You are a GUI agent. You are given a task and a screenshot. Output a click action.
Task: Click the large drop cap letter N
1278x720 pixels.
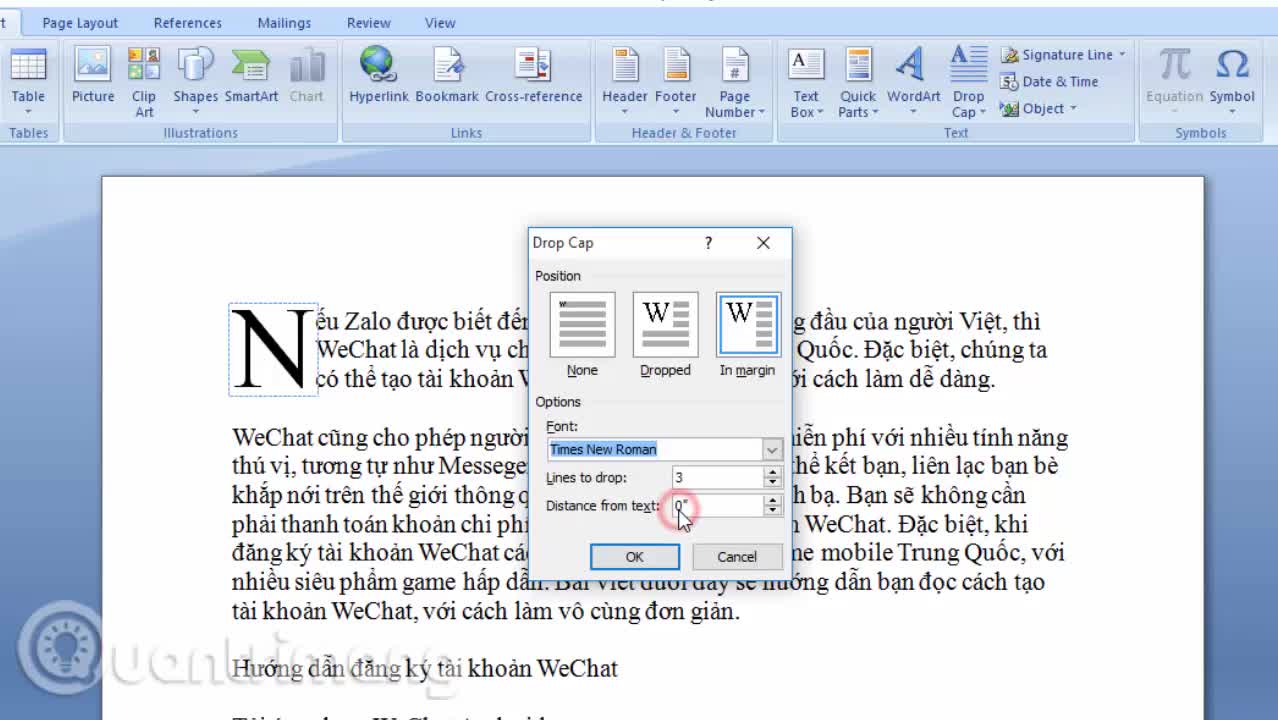coord(272,349)
